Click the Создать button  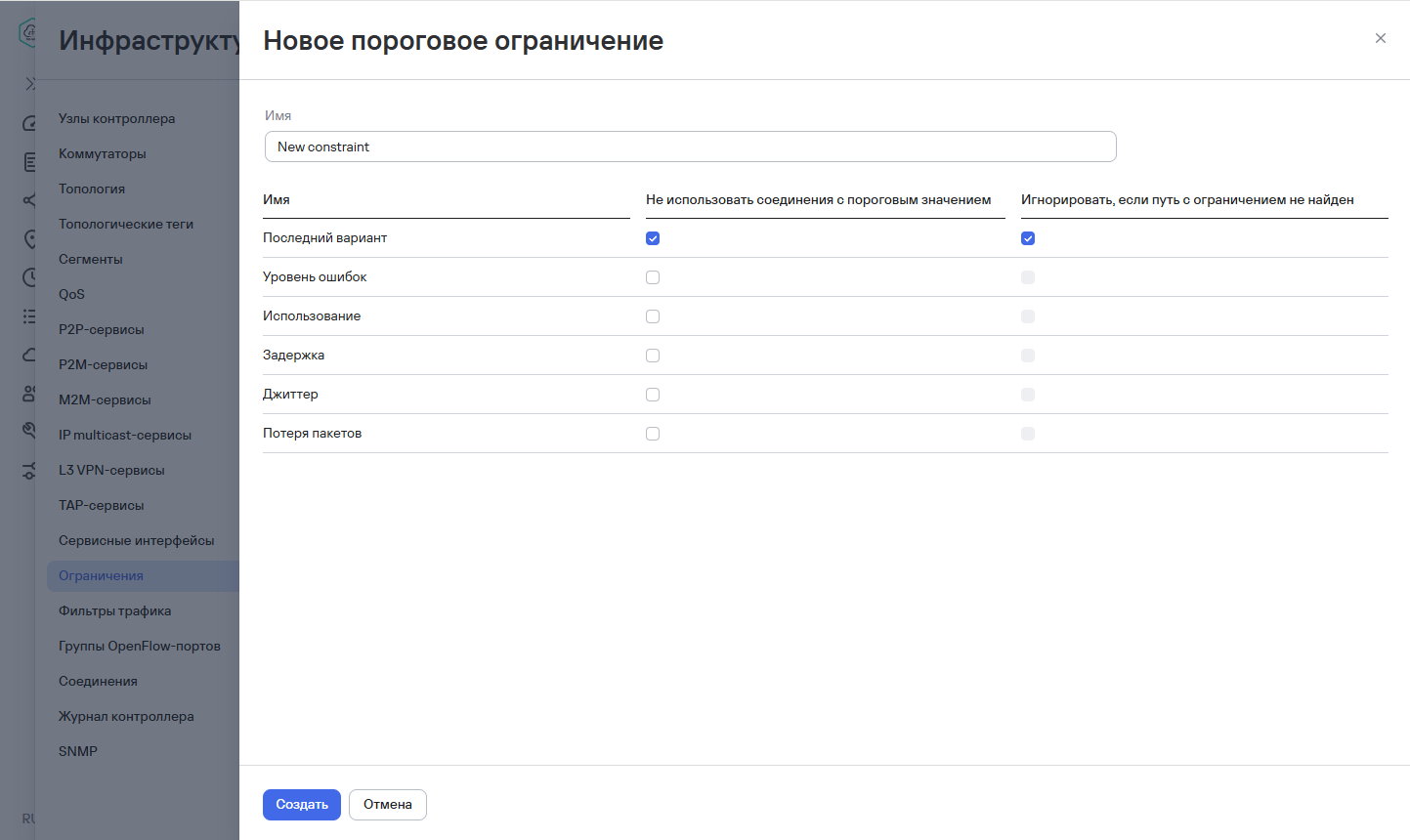pos(302,805)
